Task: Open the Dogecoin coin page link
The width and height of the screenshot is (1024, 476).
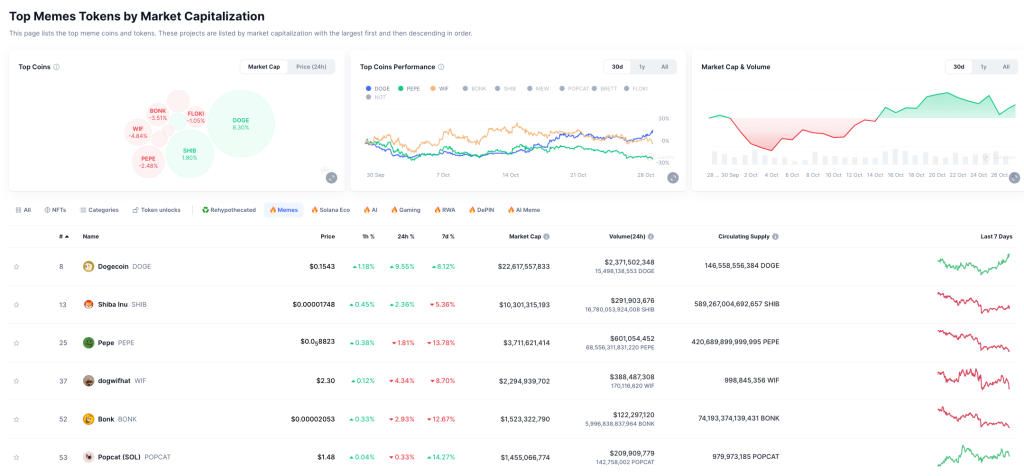Action: [x=113, y=267]
